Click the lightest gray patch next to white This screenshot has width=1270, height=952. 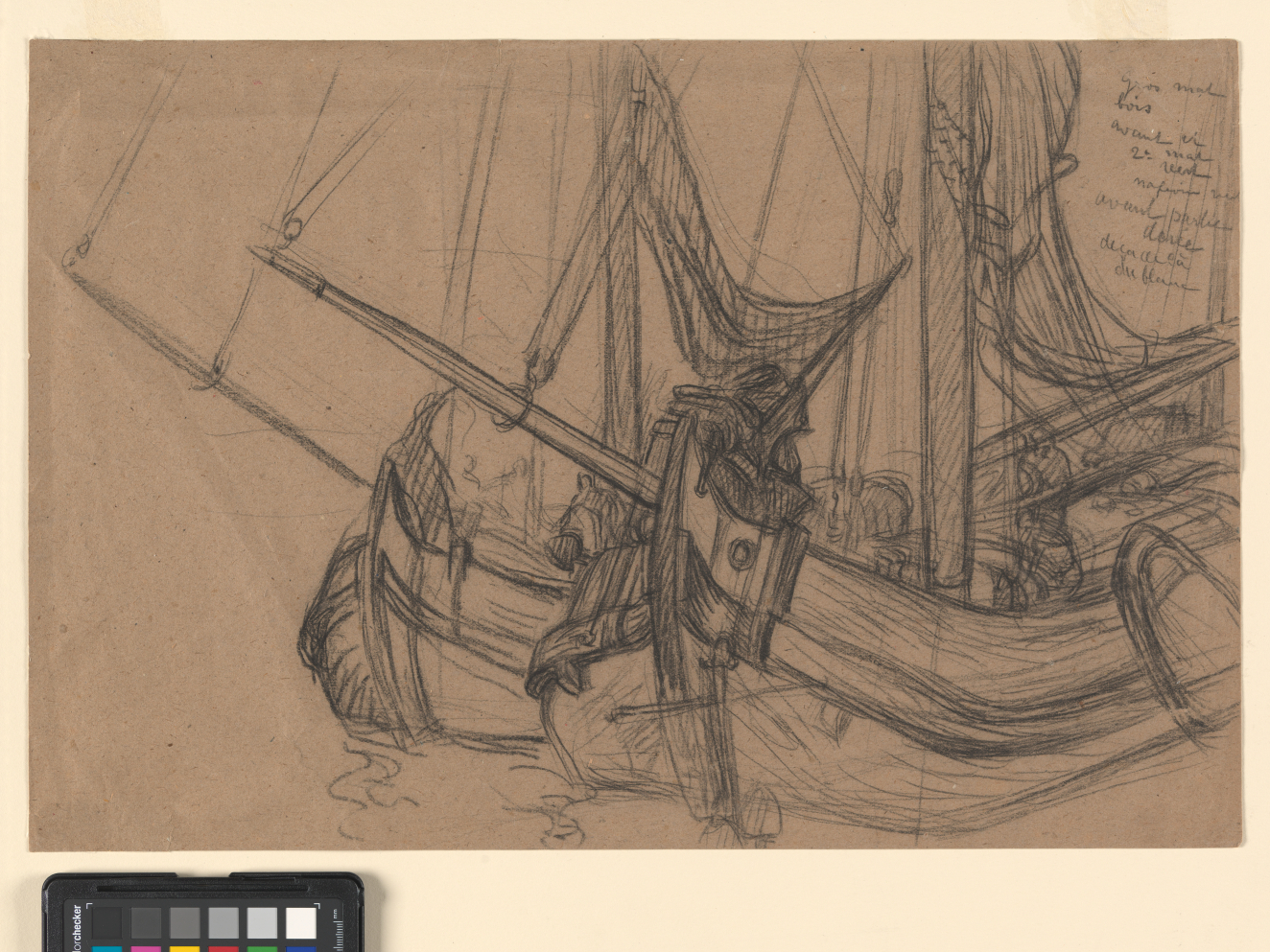click(261, 923)
